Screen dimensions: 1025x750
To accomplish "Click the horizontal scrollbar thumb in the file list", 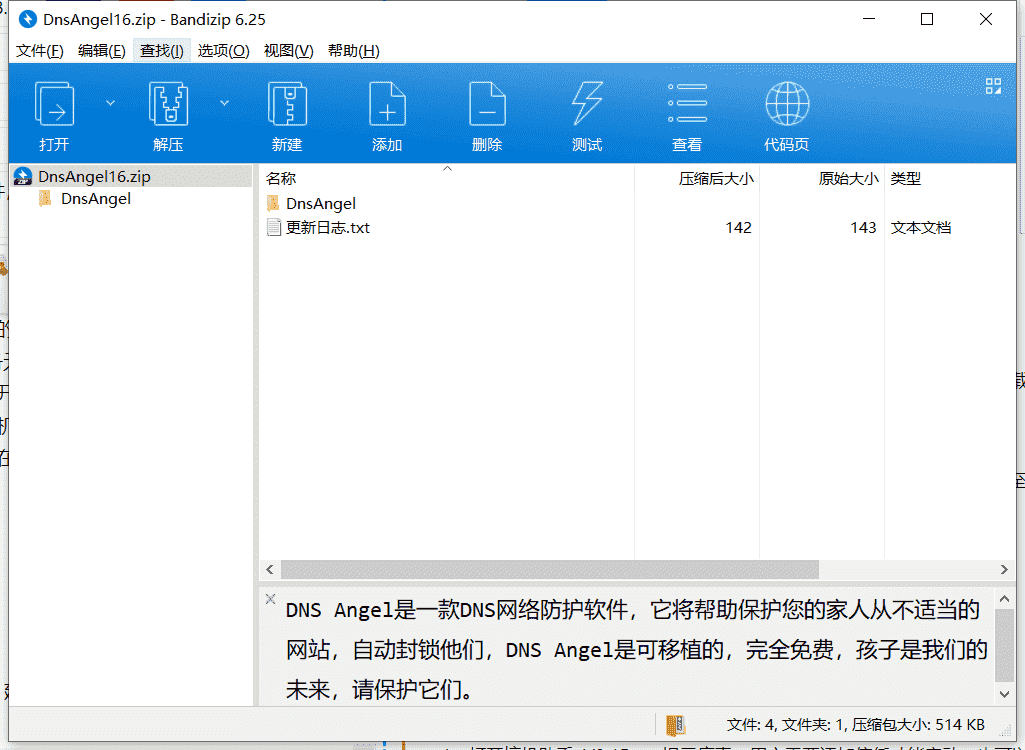I will [x=550, y=570].
